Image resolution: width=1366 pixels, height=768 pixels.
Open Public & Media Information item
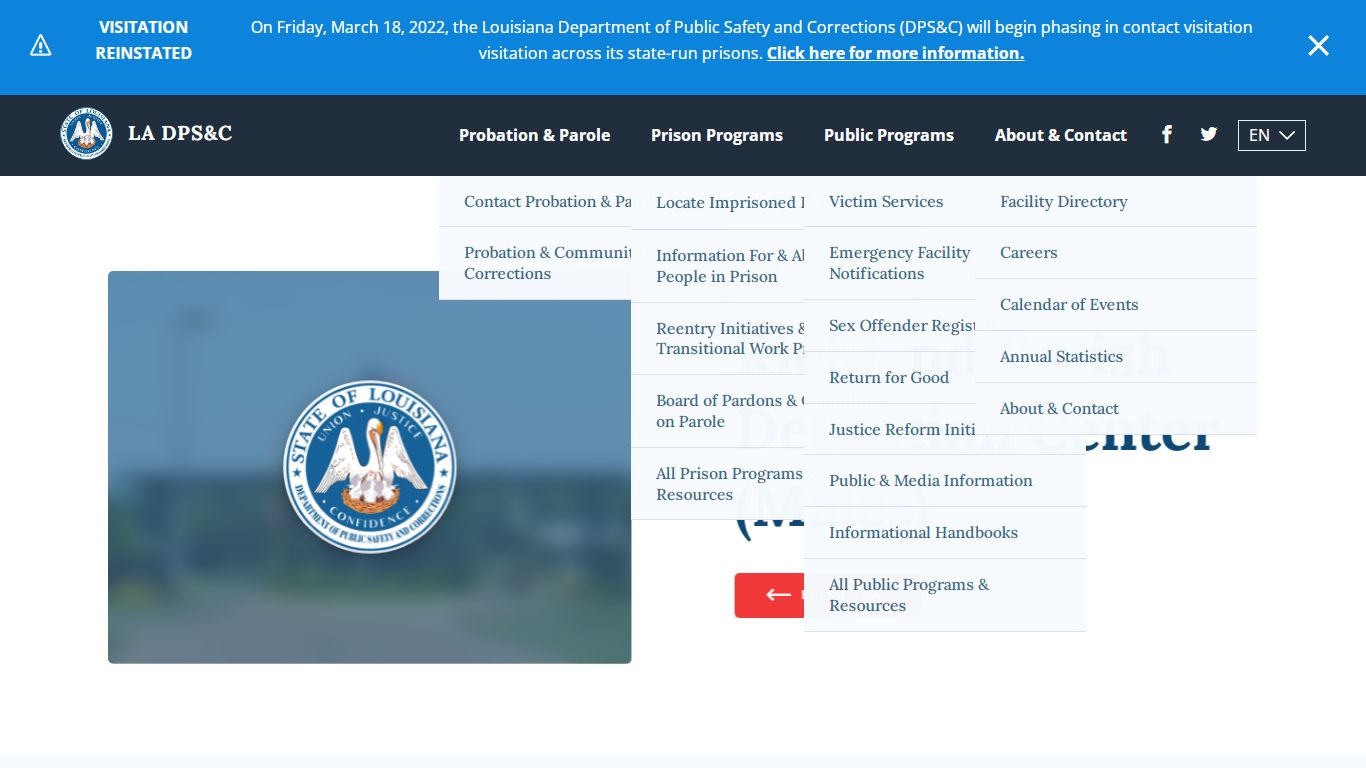coord(945,480)
